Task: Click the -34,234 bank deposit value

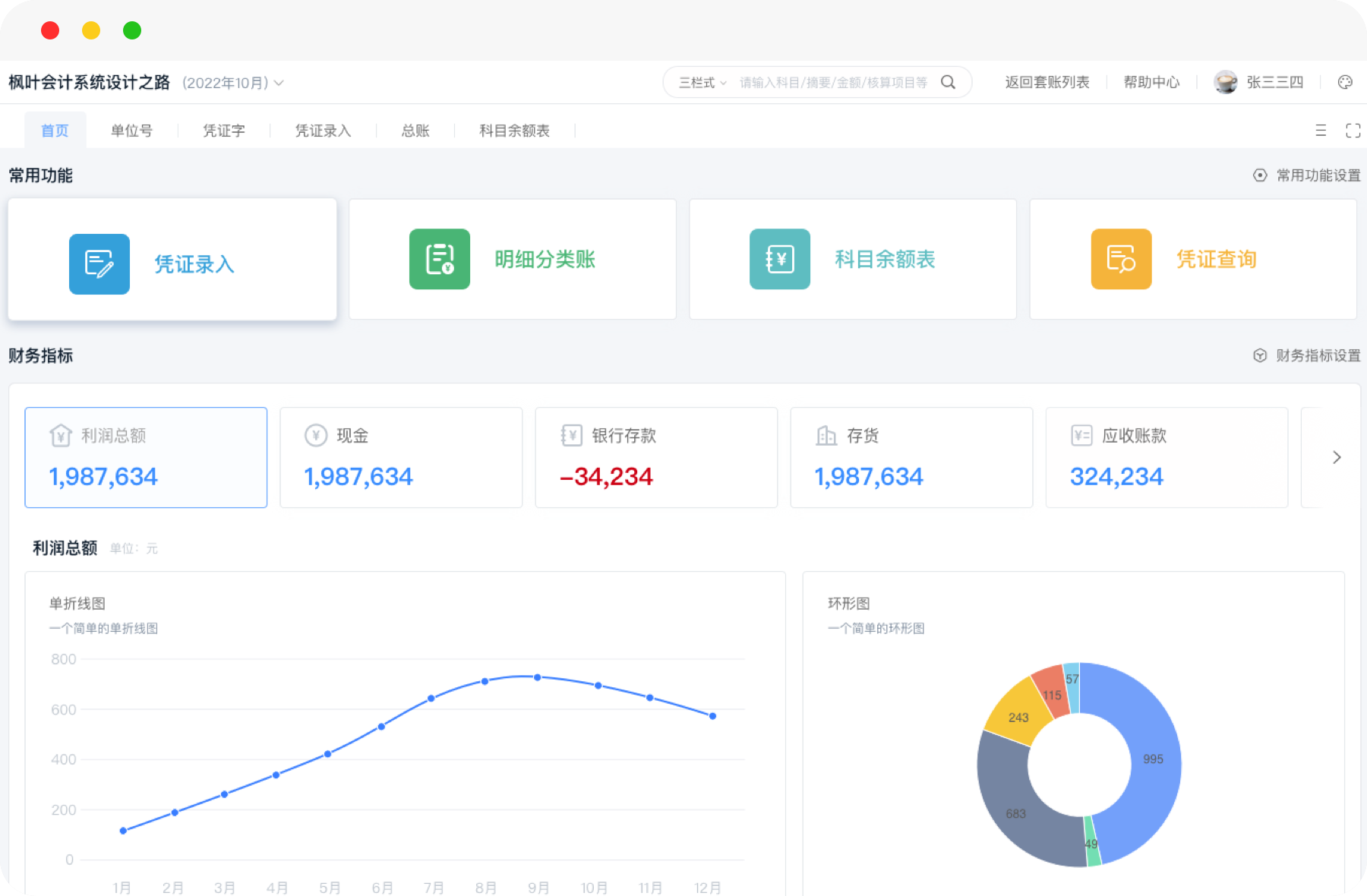Action: [x=606, y=476]
